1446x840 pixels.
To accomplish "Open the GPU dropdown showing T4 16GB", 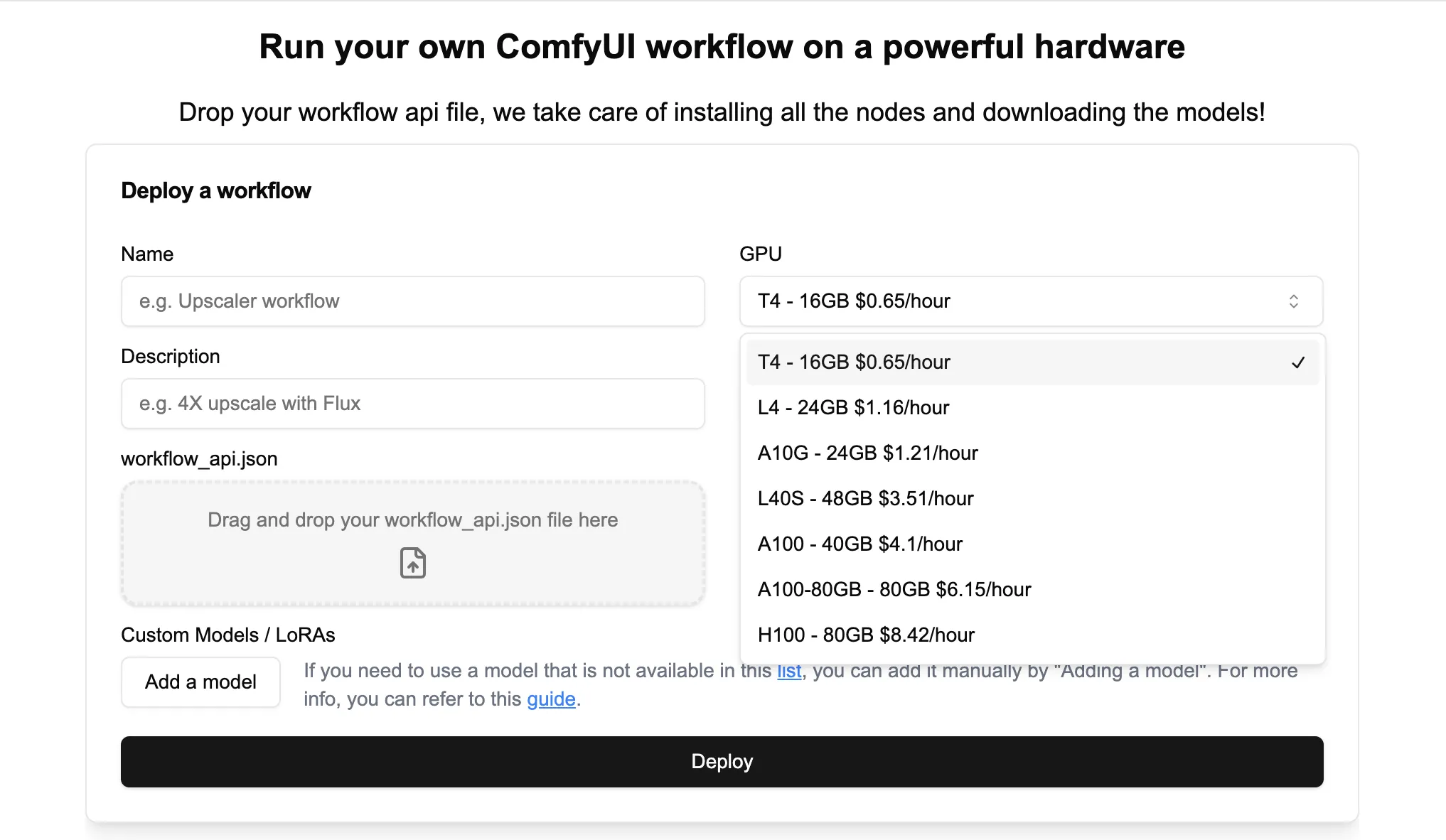I will [1031, 301].
